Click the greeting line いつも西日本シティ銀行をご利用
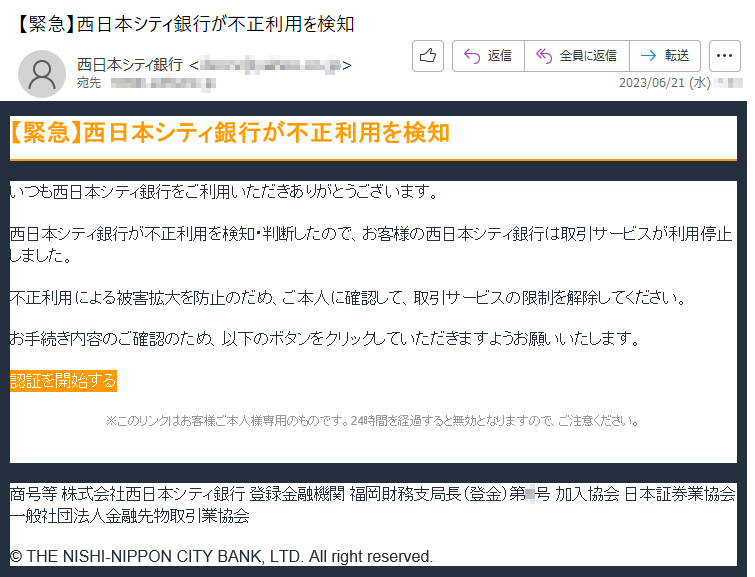 [224, 192]
